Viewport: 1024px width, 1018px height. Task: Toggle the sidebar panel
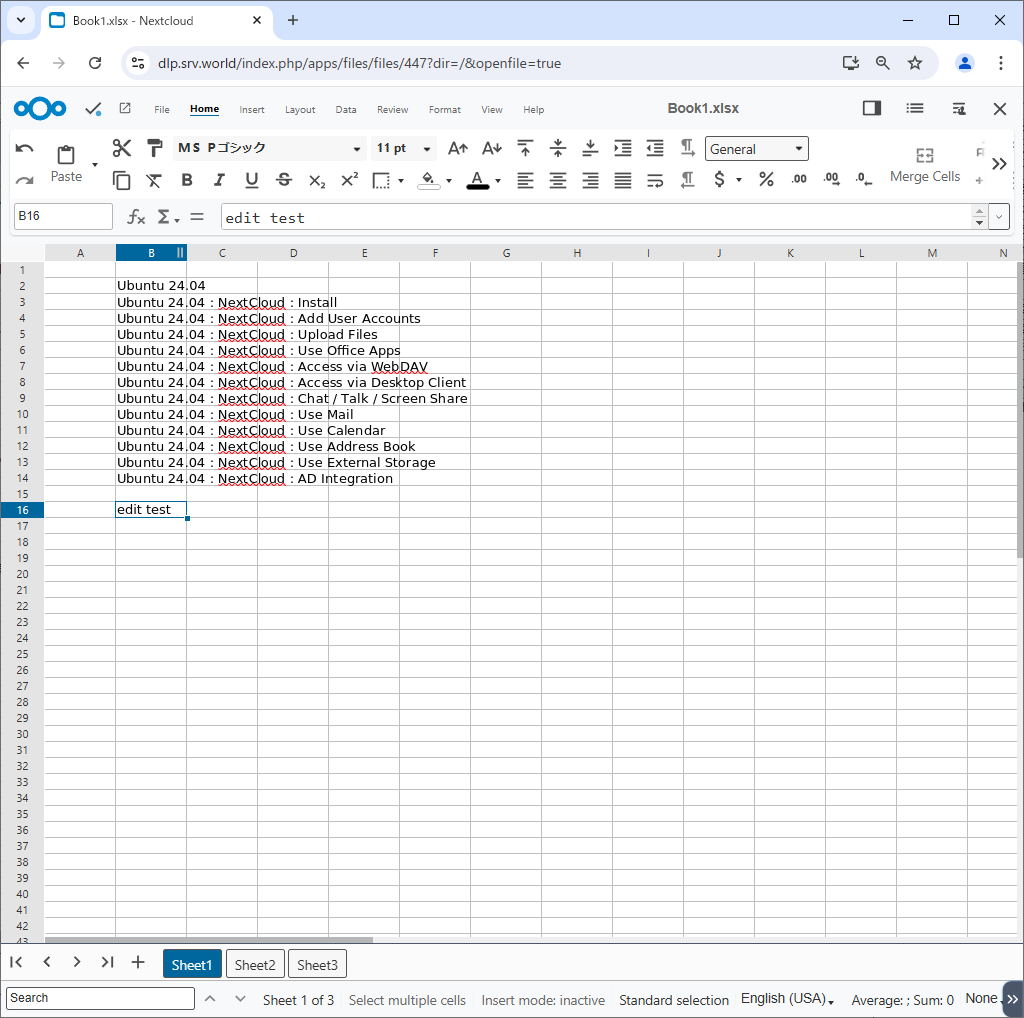pos(872,108)
